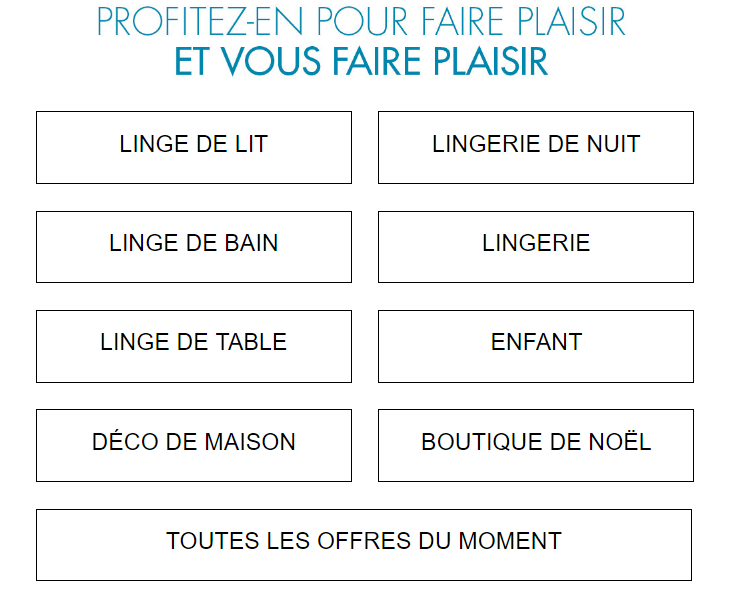
Task: Follow the bath linen (Linge de bain) link
Action: pos(194,246)
